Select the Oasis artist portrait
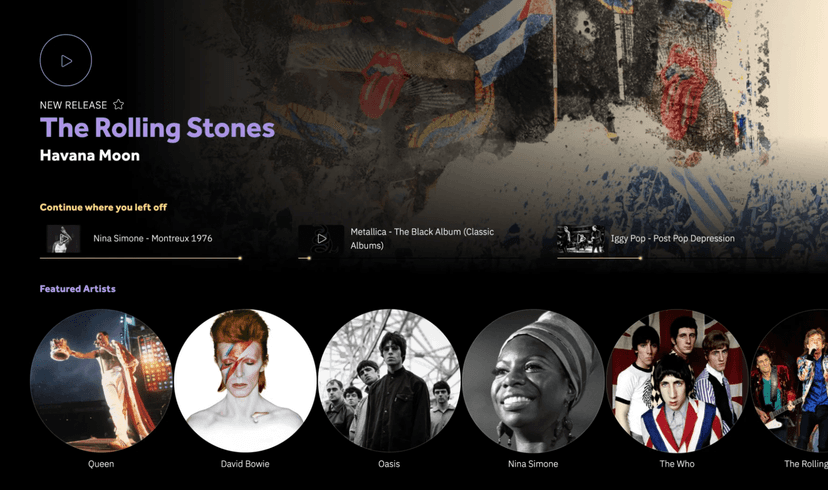This screenshot has width=828, height=490. click(389, 381)
